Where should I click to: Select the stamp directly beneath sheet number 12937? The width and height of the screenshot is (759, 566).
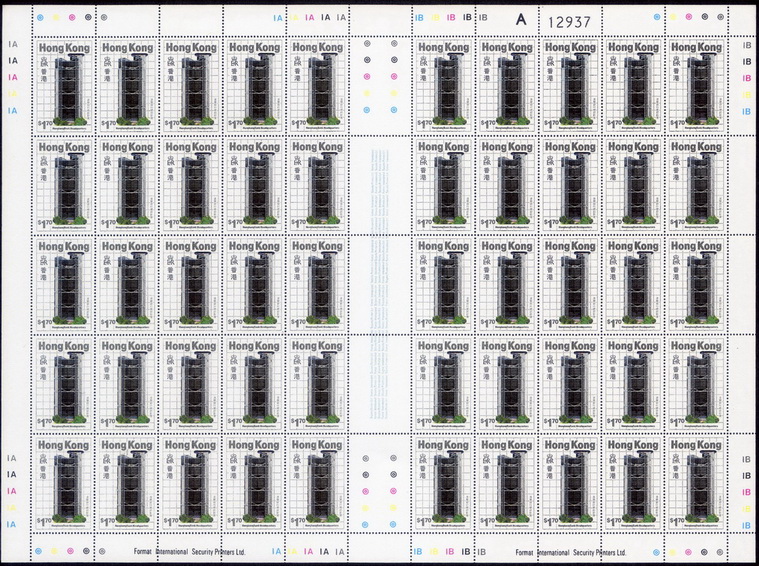tap(570, 86)
